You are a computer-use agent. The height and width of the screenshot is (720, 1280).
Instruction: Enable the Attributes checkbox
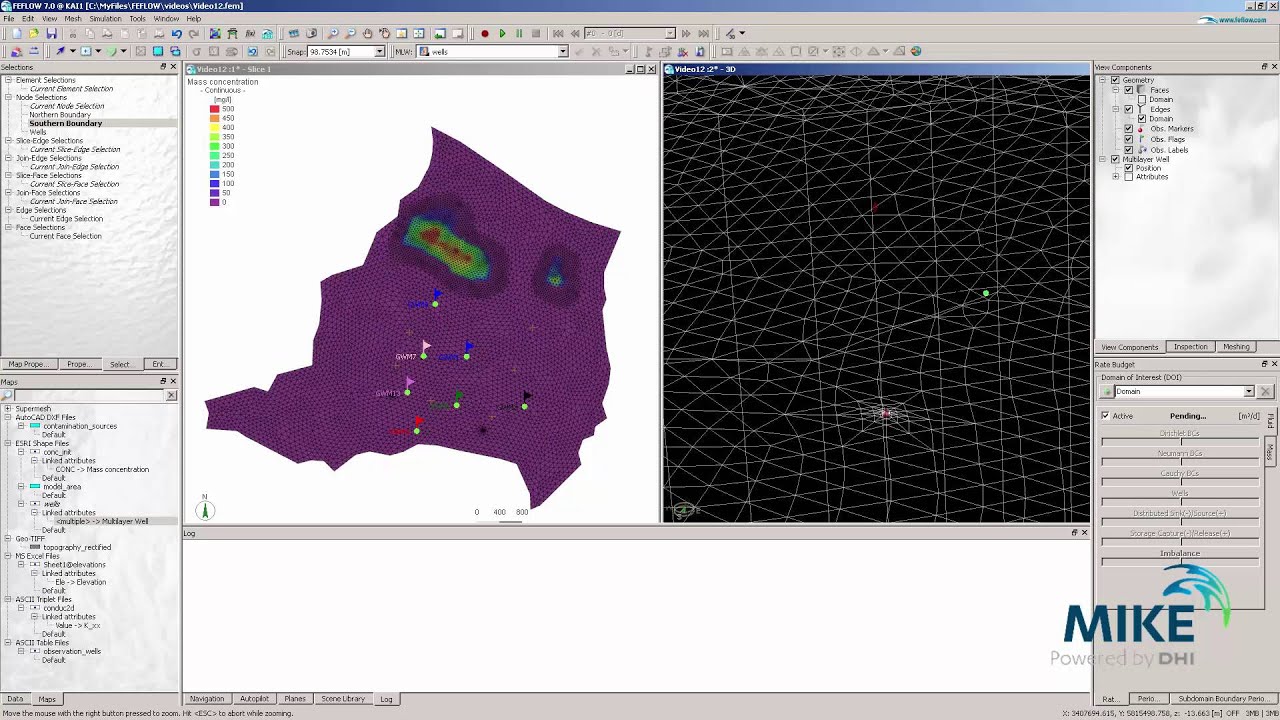(1128, 177)
